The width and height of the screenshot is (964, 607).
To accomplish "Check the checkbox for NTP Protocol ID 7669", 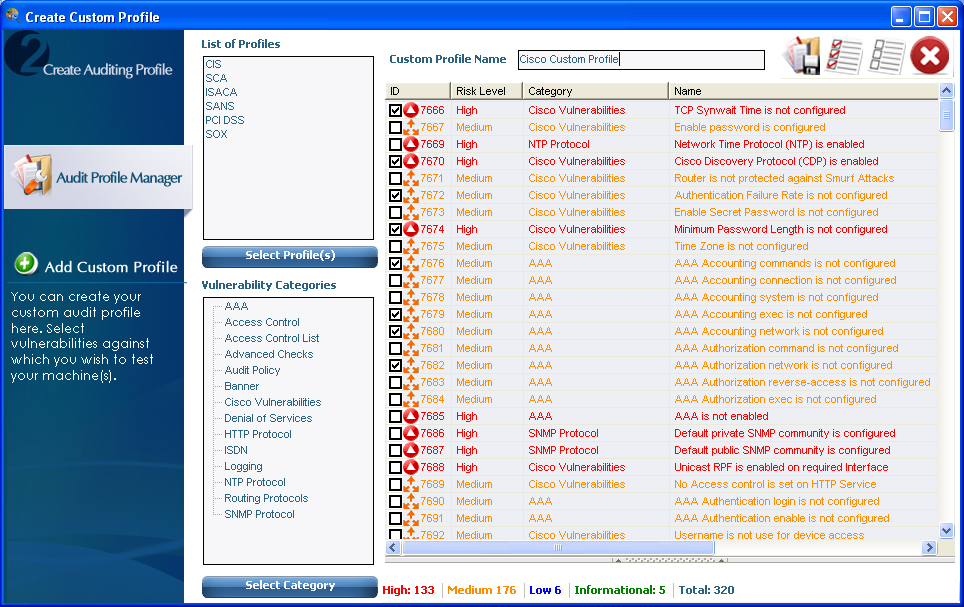I will point(395,145).
